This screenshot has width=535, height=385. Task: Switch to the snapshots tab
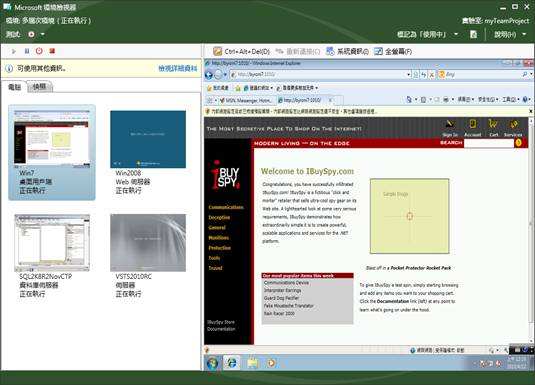(x=40, y=87)
